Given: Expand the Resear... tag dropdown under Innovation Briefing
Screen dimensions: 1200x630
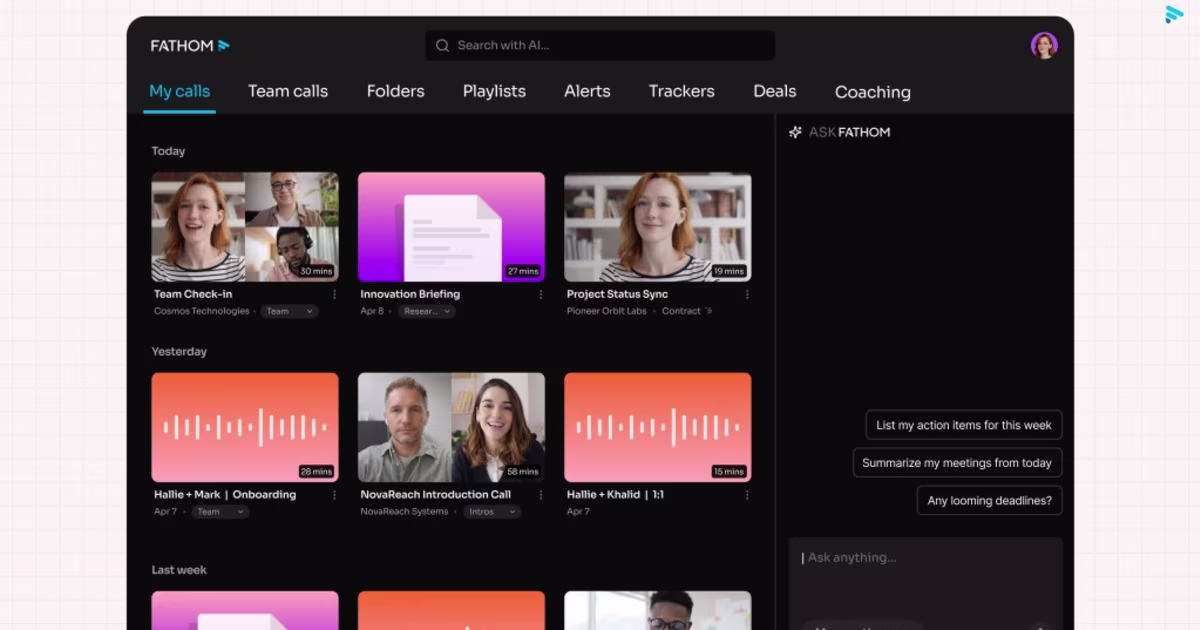Looking at the screenshot, I should click(427, 311).
